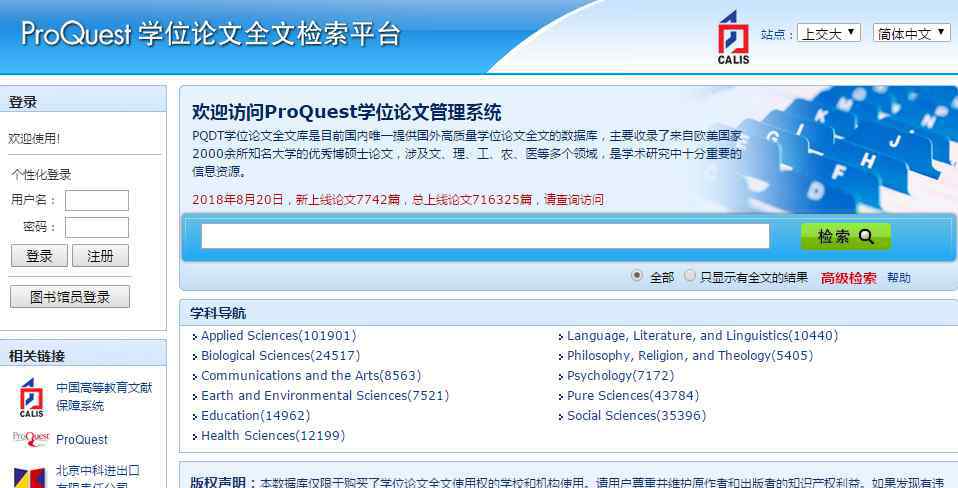Select the 全部 radio button
The height and width of the screenshot is (488, 958).
637,276
